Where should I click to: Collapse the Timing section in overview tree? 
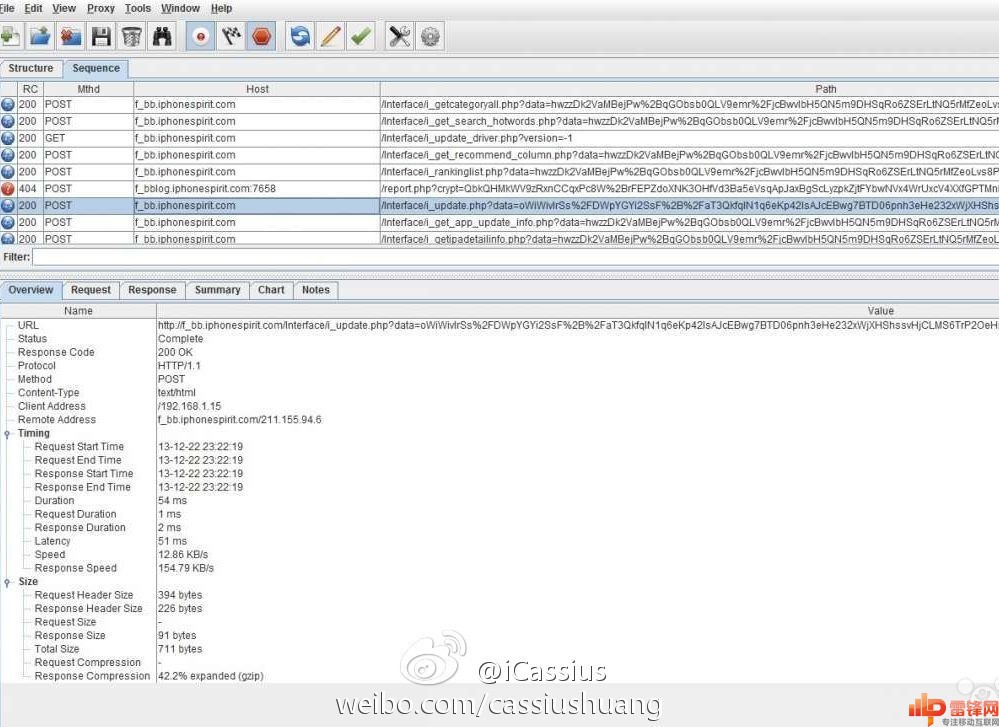[x=9, y=434]
